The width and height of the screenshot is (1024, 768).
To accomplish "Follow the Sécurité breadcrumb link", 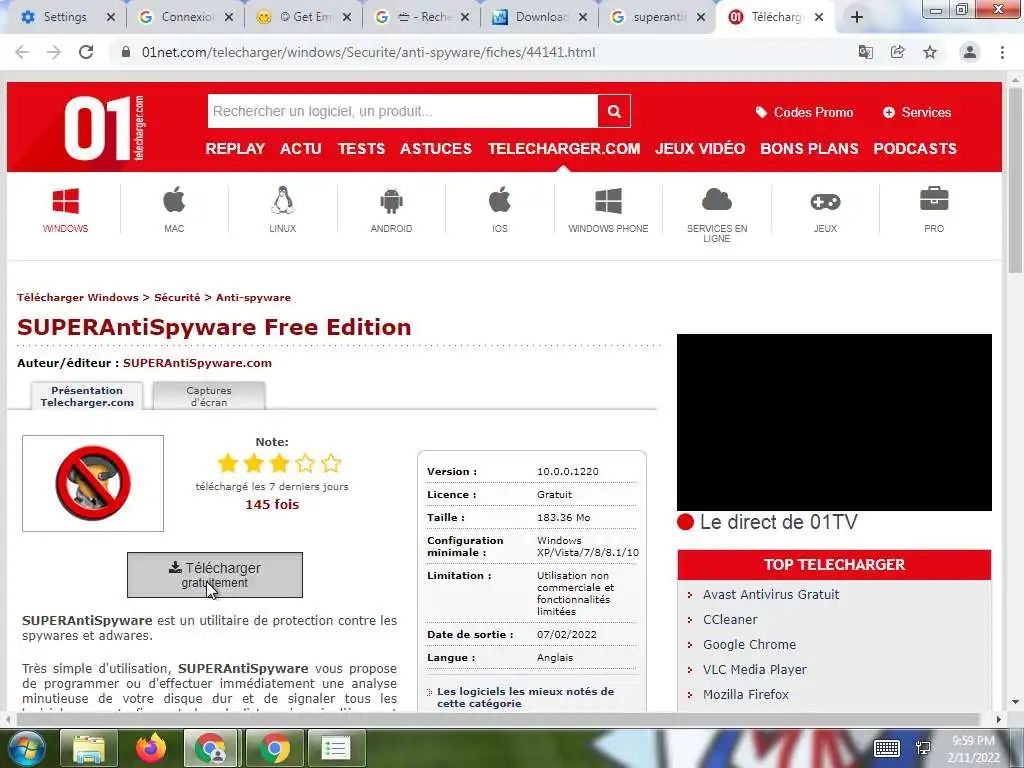I will coord(177,297).
